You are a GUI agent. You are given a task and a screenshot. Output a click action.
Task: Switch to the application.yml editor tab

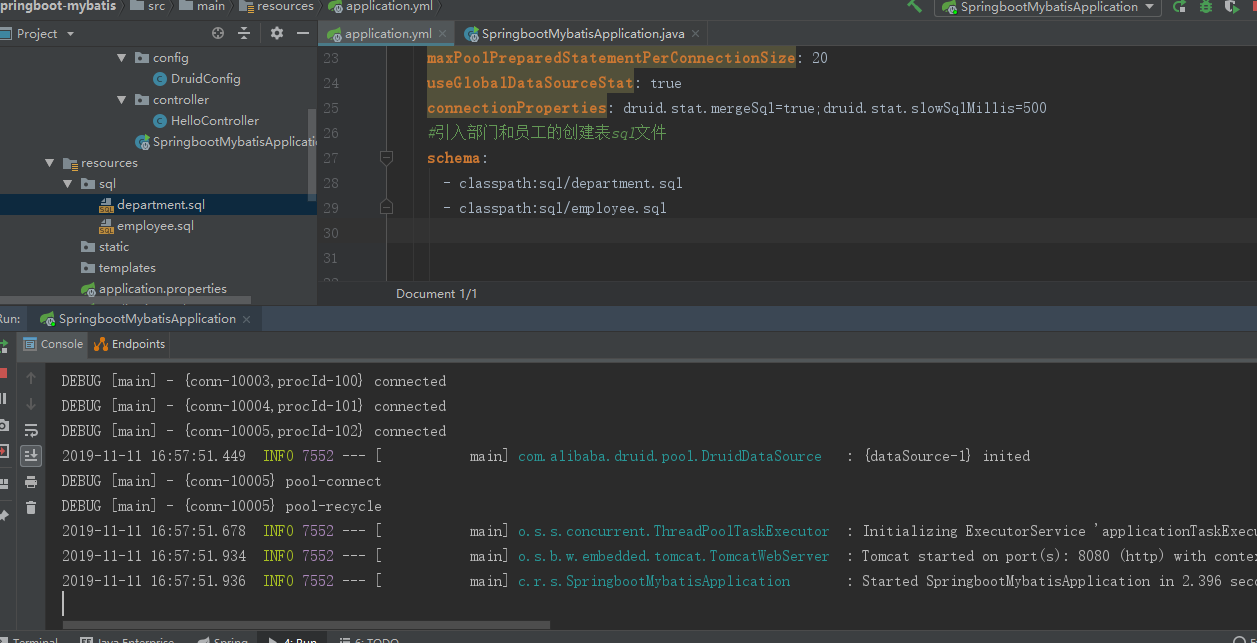pyautogui.click(x=388, y=34)
